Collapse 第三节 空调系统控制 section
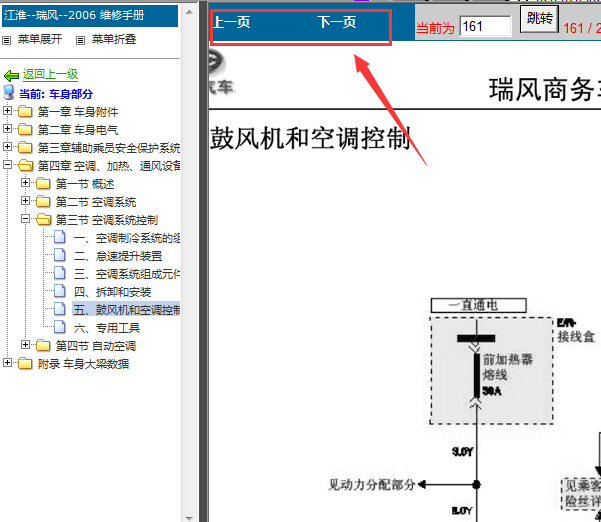The image size is (601, 522). tap(26, 219)
